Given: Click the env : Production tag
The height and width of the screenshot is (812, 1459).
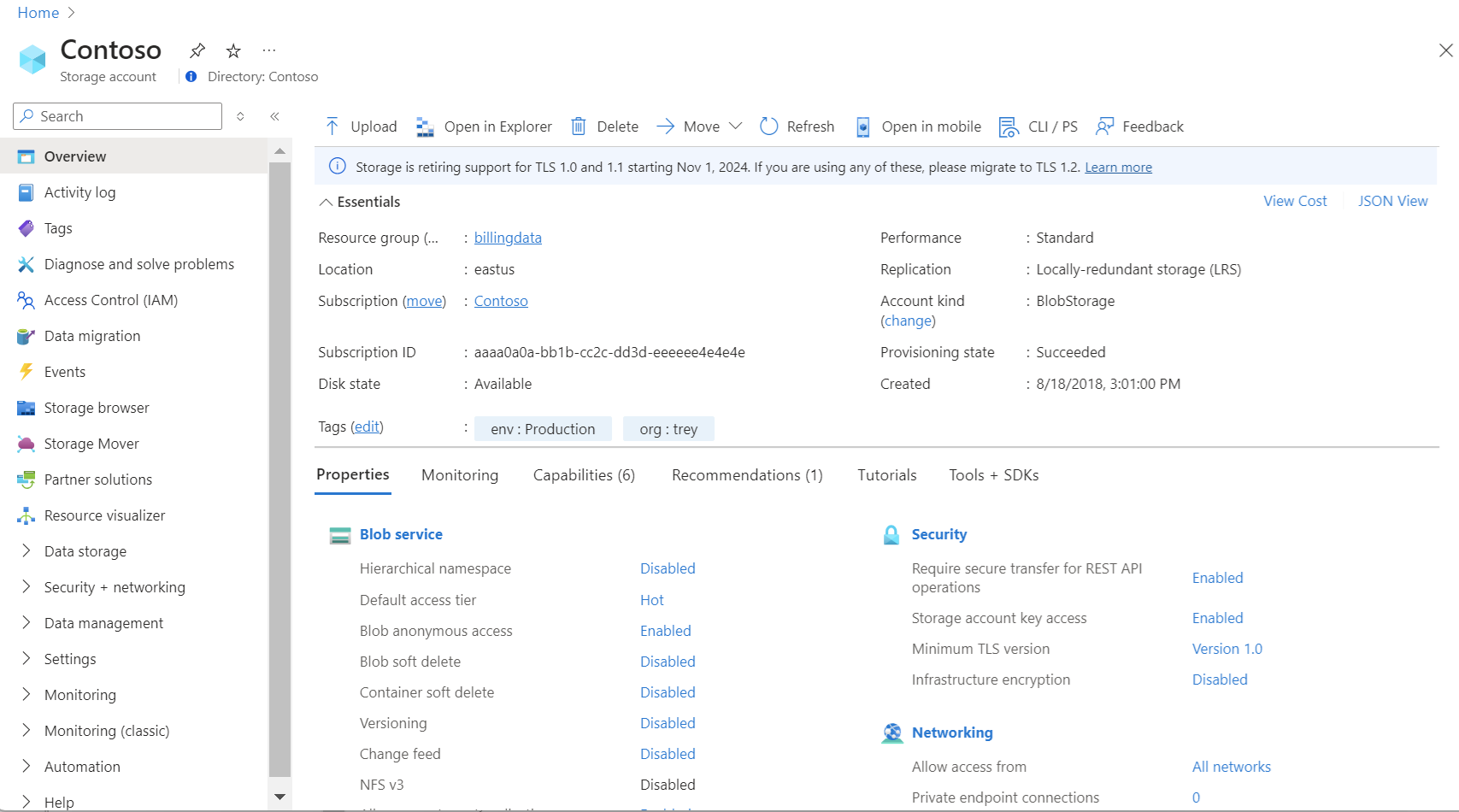Looking at the screenshot, I should tap(543, 429).
